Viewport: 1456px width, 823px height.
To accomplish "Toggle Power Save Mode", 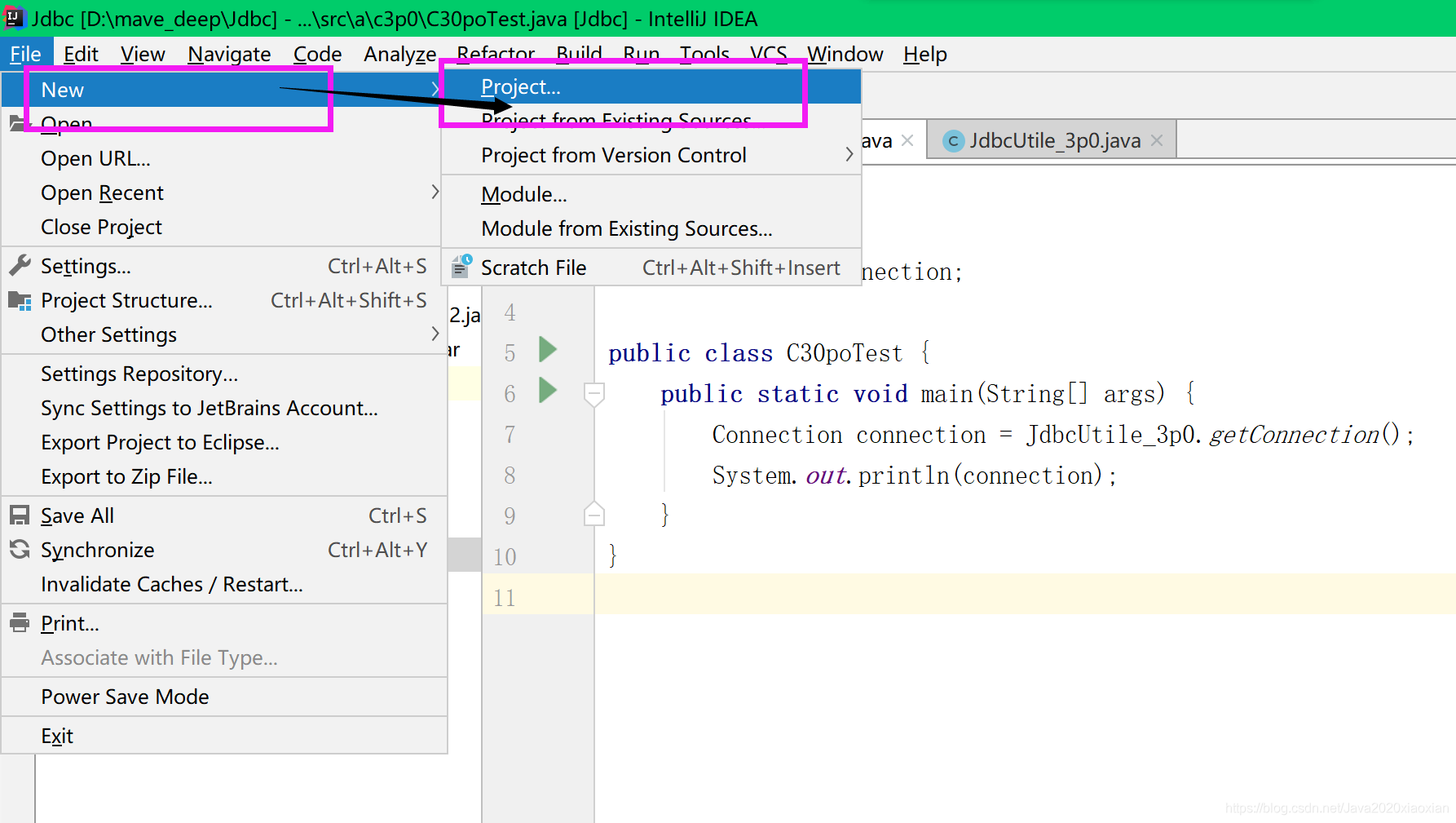I will [x=224, y=697].
